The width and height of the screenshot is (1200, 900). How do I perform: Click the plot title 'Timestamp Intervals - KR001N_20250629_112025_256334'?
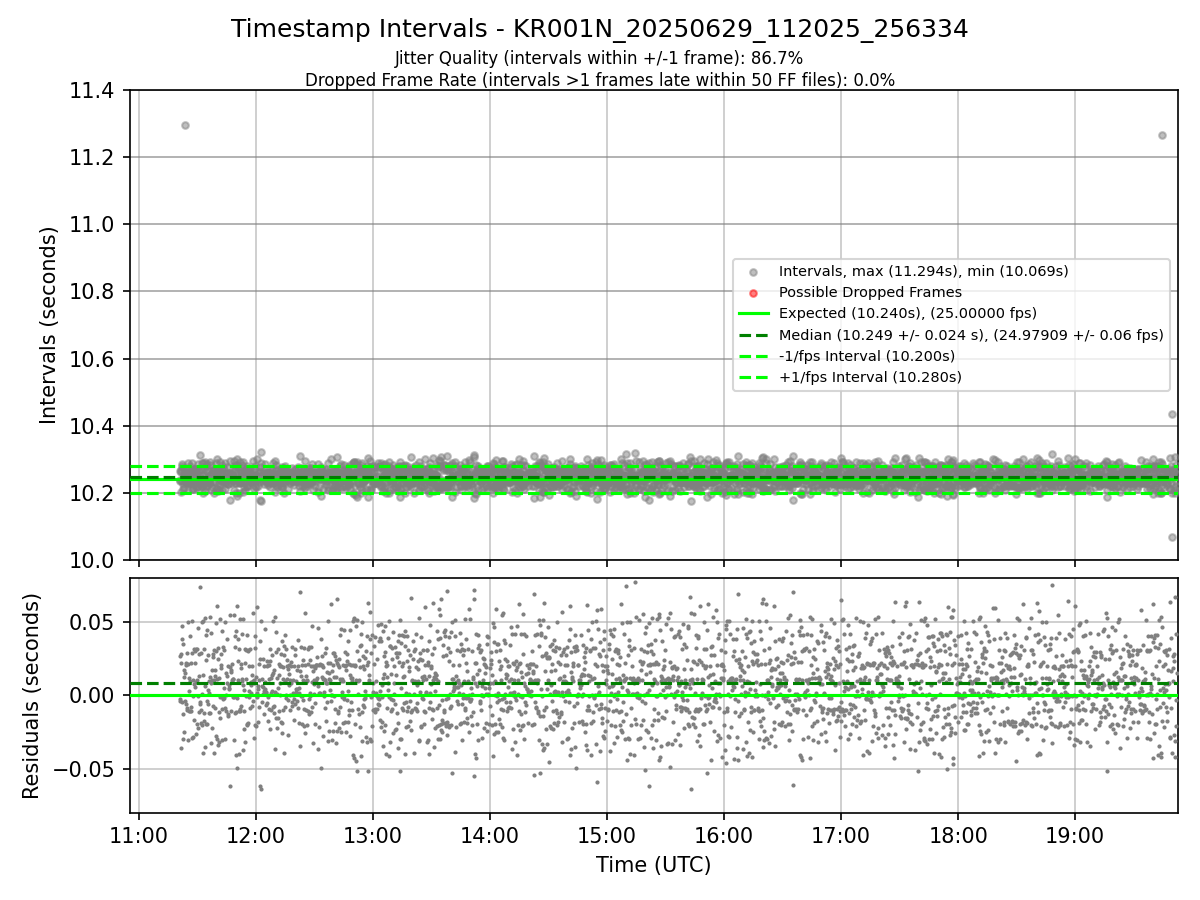(x=599, y=29)
